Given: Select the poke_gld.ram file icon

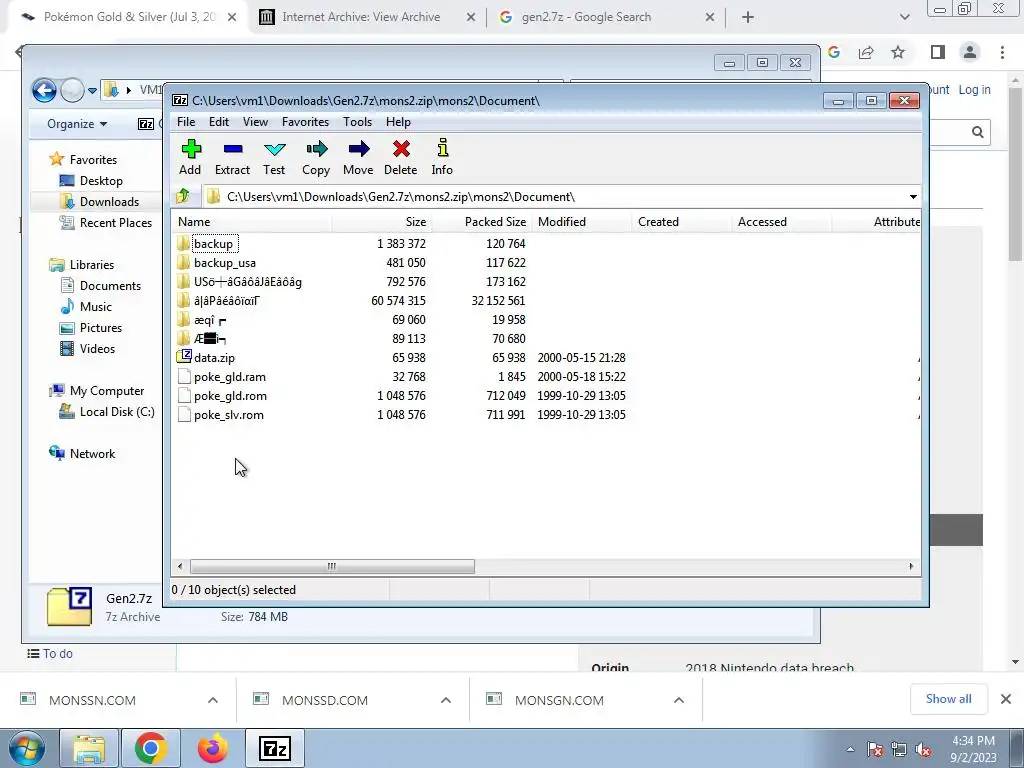Looking at the screenshot, I should pos(184,377).
